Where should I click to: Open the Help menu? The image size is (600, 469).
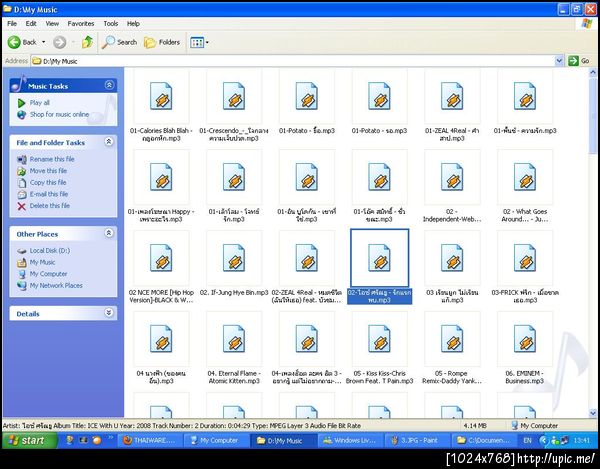(x=133, y=23)
